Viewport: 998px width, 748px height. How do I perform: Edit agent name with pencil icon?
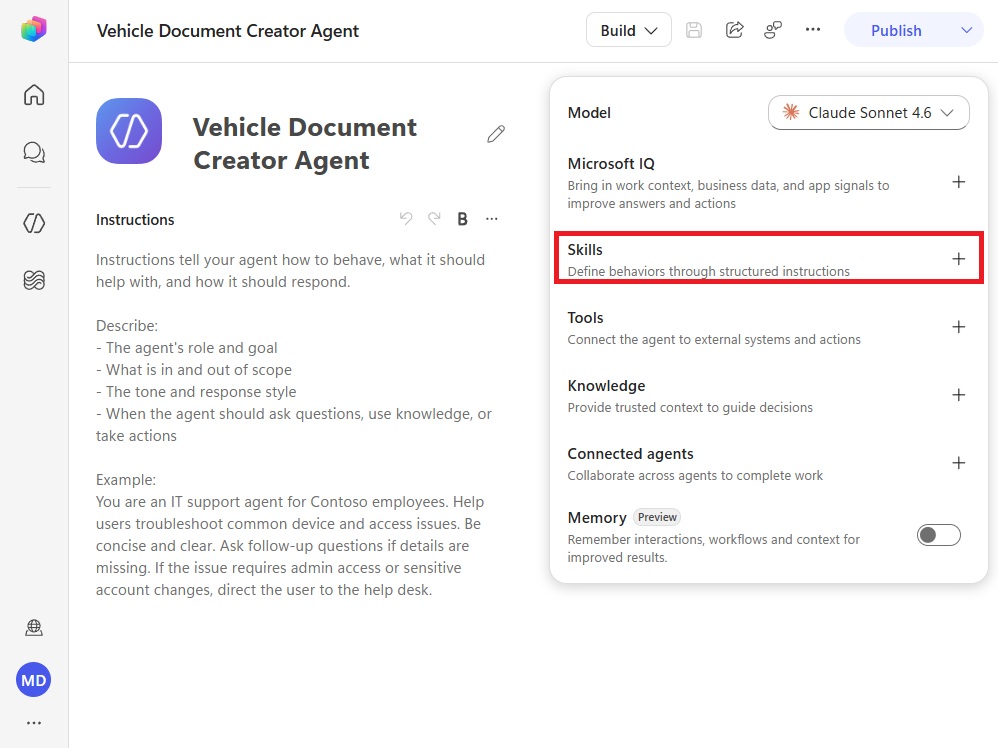496,134
